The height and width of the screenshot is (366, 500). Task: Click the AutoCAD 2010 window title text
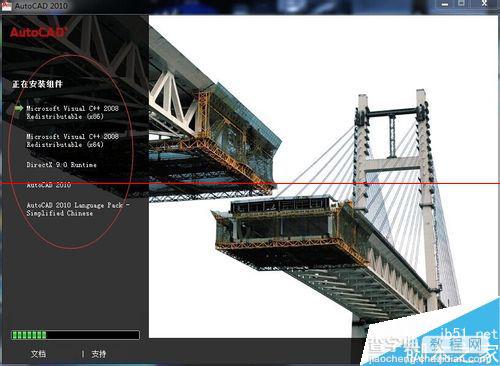coord(41,6)
